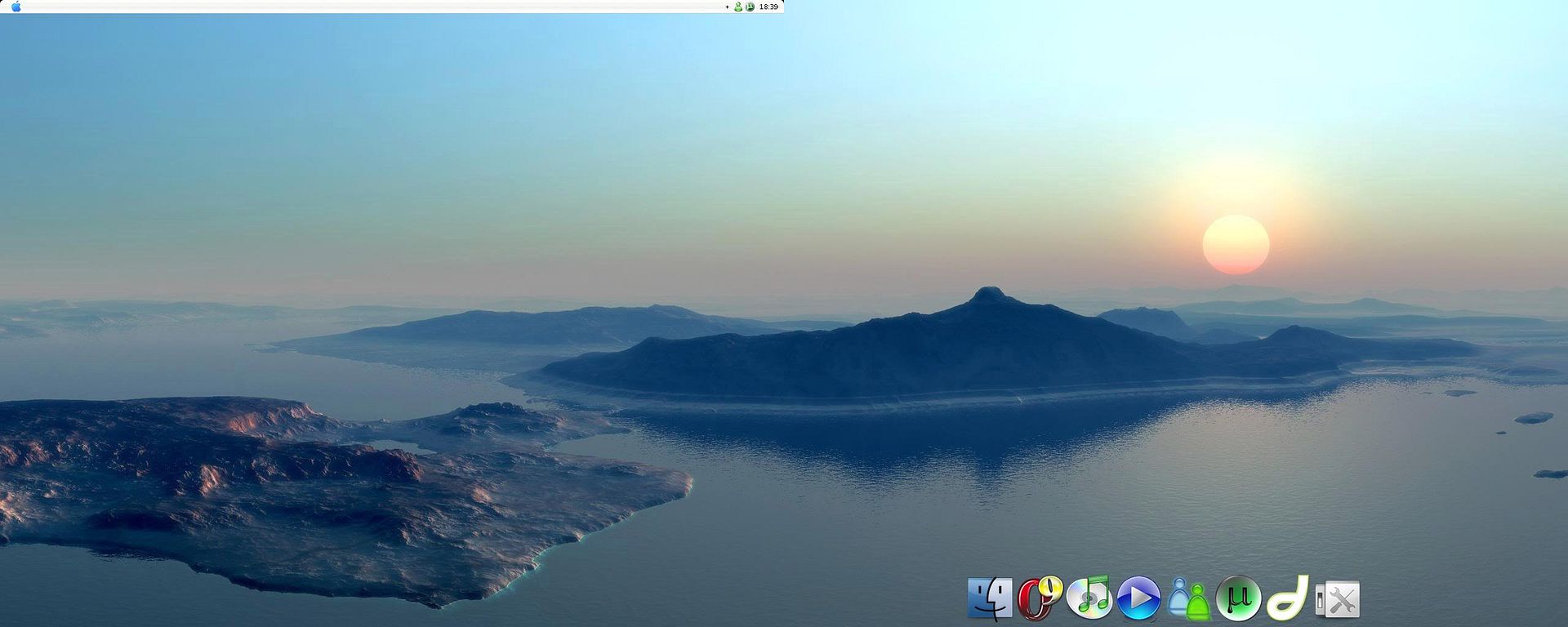This screenshot has width=1568, height=627.
Task: Click the small islet at the far right
Action: [x=1533, y=418]
